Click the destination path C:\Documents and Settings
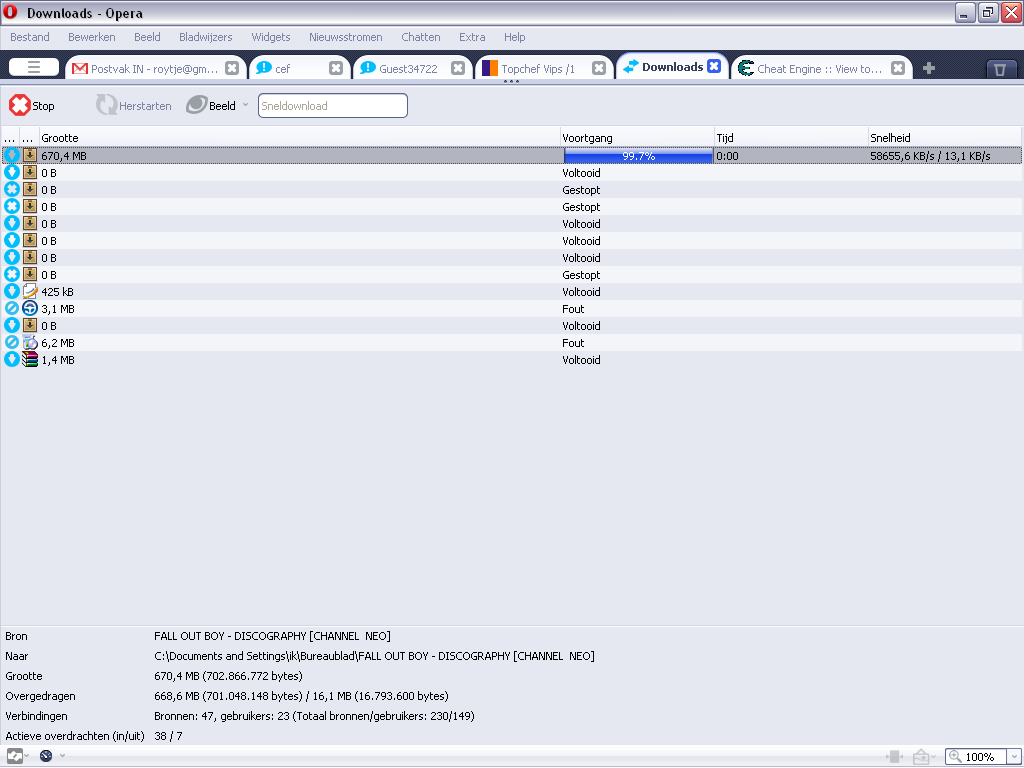The image size is (1024, 768). 374,656
